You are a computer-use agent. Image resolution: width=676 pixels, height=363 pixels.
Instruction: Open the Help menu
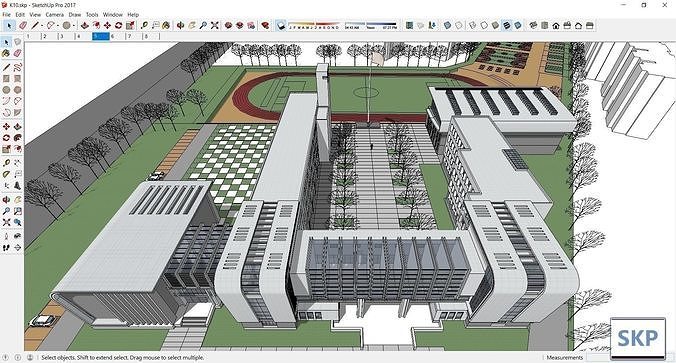pyautogui.click(x=133, y=15)
